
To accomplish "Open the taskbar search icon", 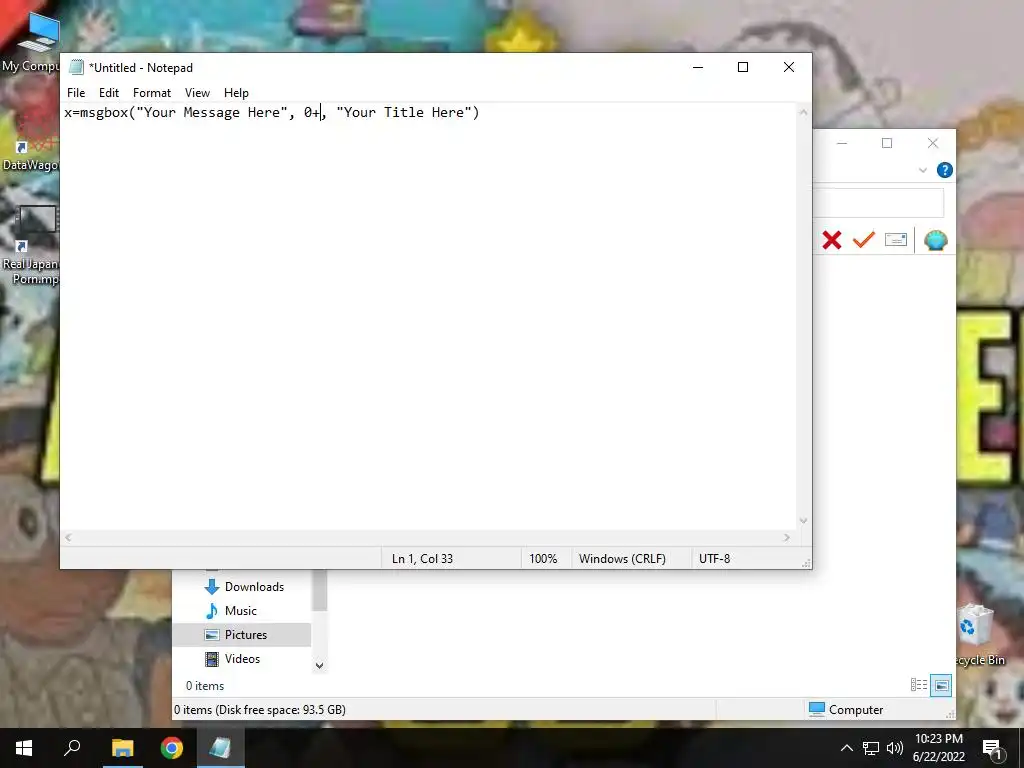I will 72,748.
